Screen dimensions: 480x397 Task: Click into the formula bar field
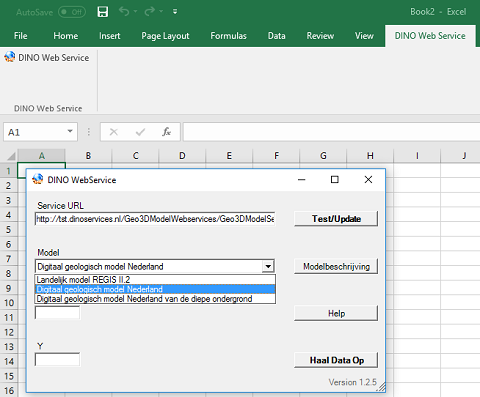pos(331,132)
